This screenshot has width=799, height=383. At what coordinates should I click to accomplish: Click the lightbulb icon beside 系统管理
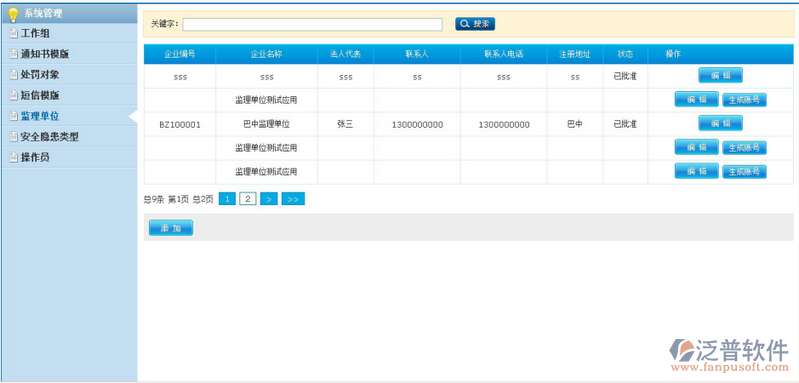(13, 14)
